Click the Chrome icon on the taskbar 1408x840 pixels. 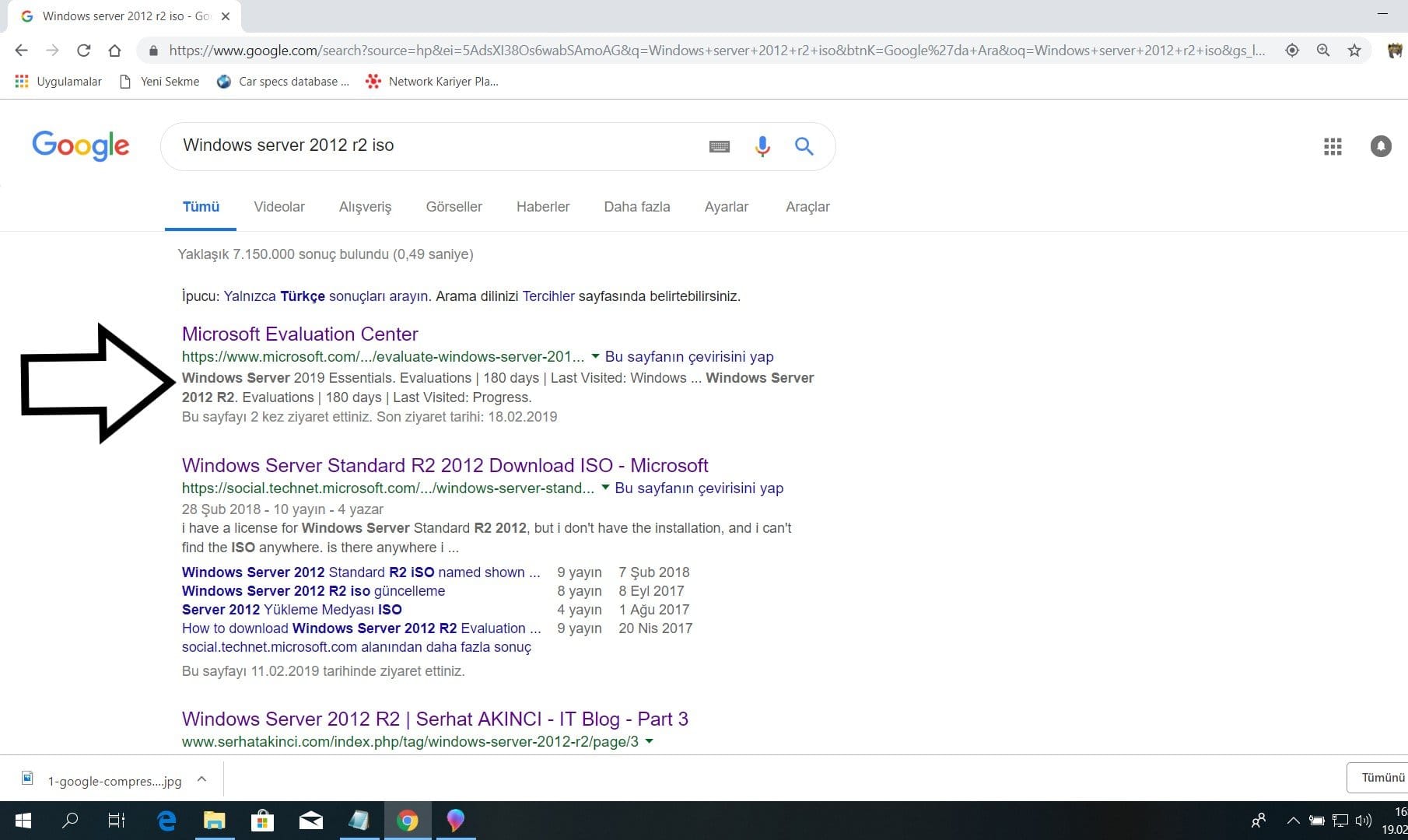click(408, 821)
